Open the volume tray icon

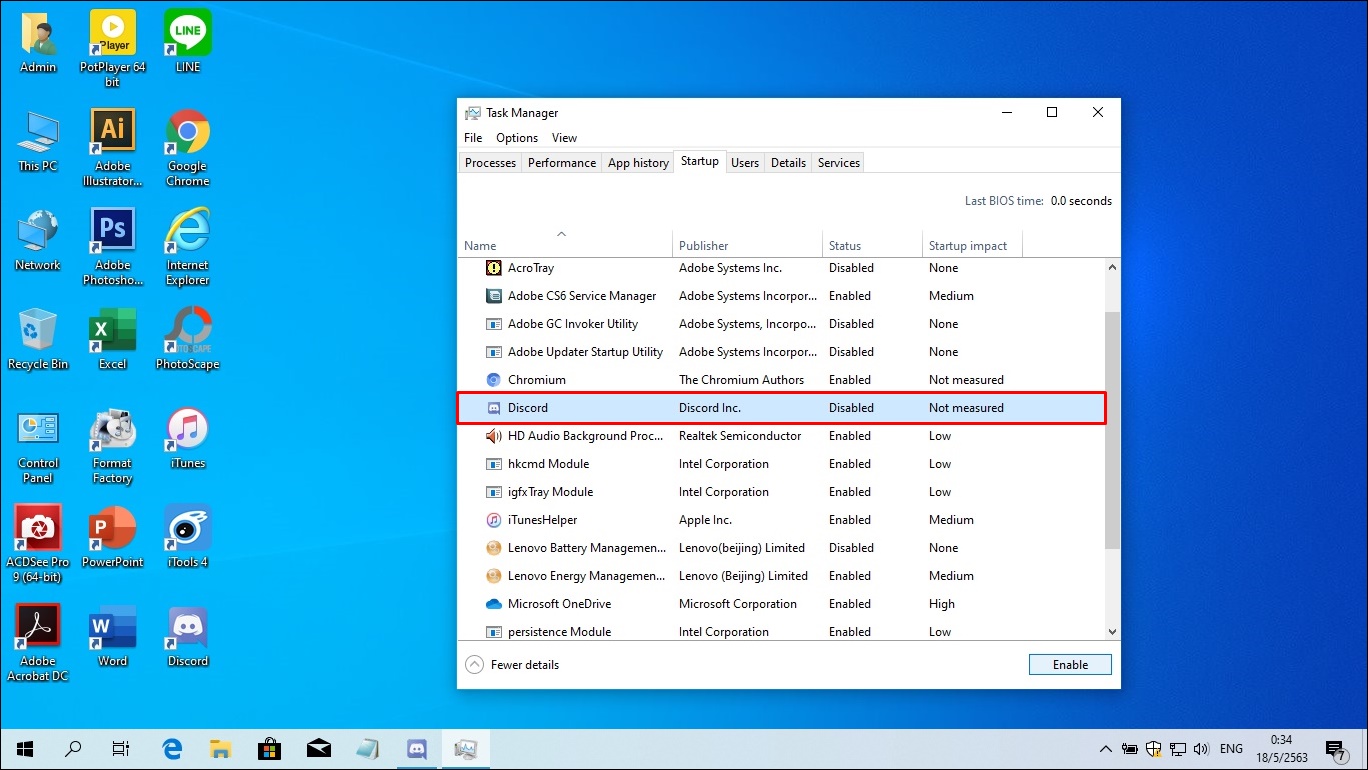1201,749
